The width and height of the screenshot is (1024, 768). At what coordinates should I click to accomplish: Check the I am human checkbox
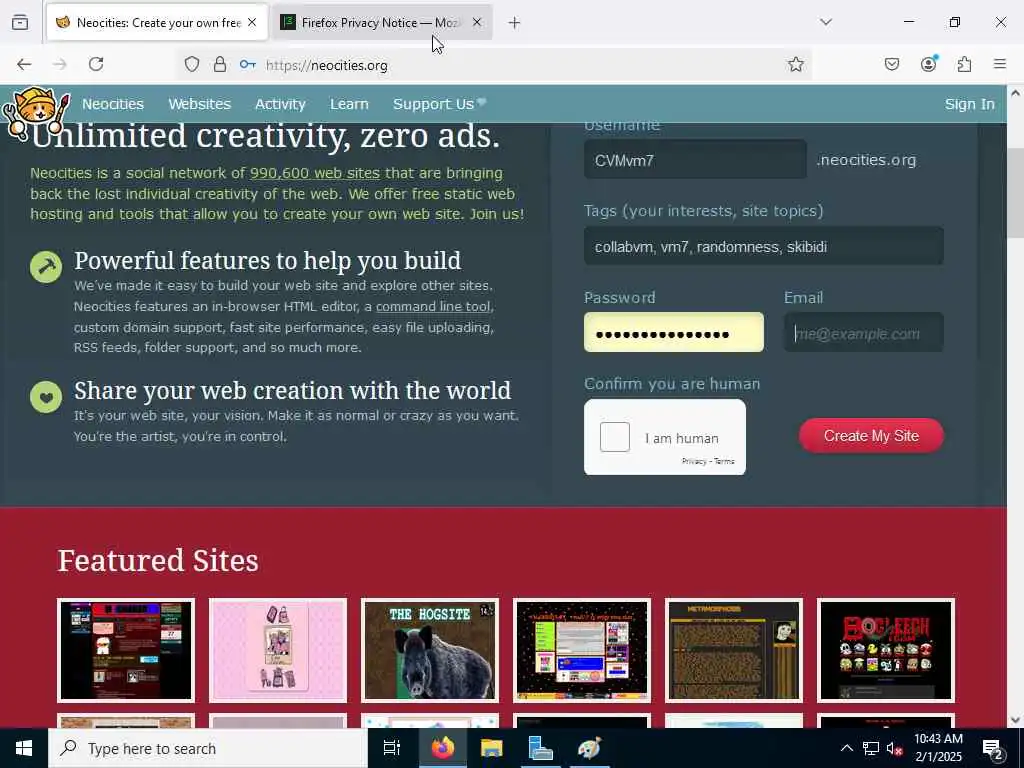[x=615, y=437]
